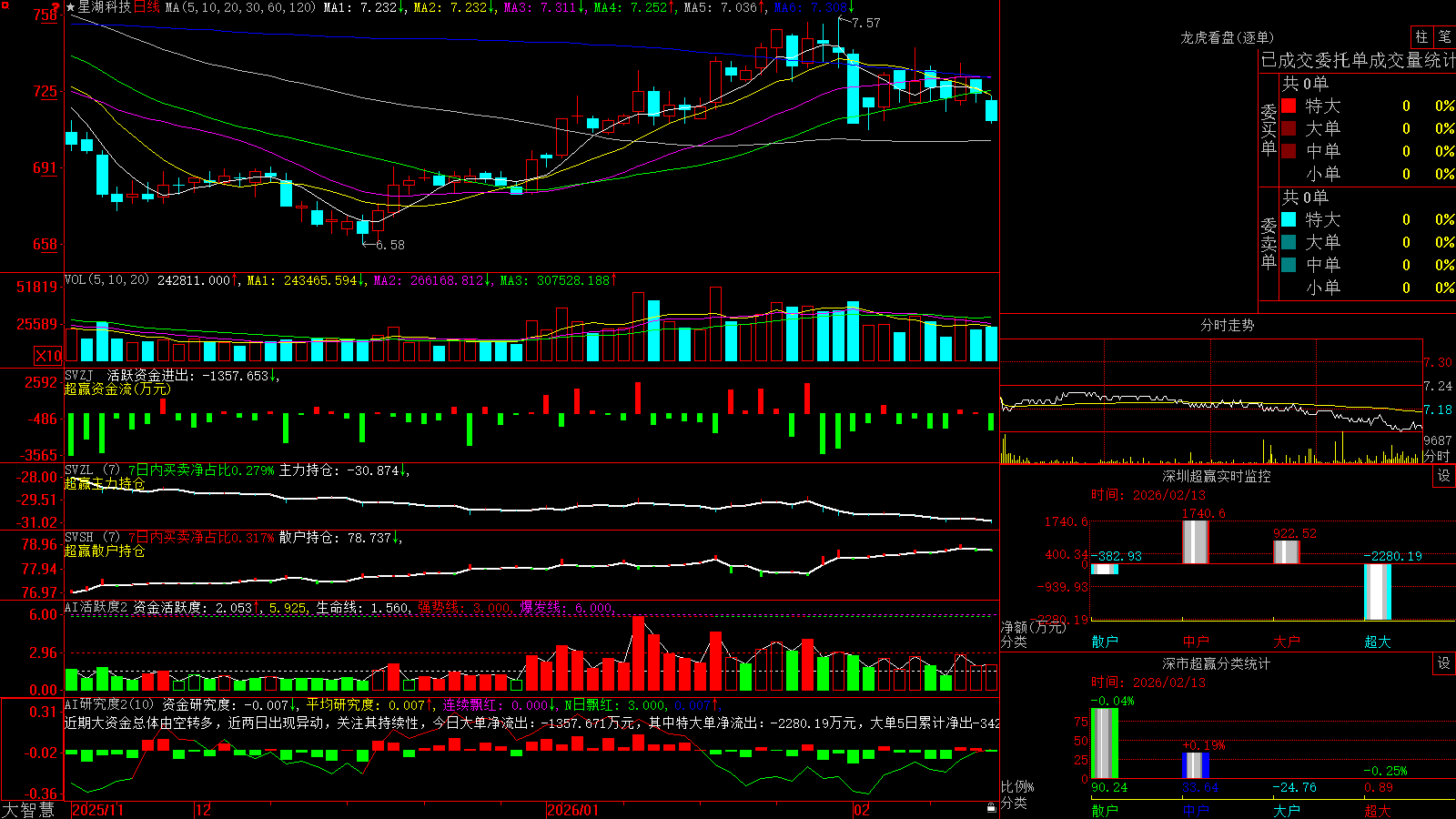Image resolution: width=1456 pixels, height=819 pixels.
Task: Click the blue 中户 33.64 ratio bar
Action: (x=1195, y=765)
